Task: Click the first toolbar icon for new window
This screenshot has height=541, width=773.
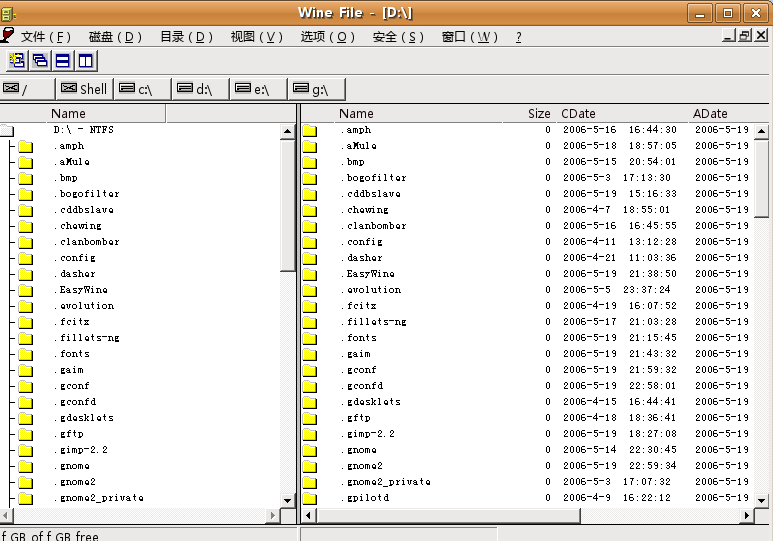Action: [x=17, y=61]
